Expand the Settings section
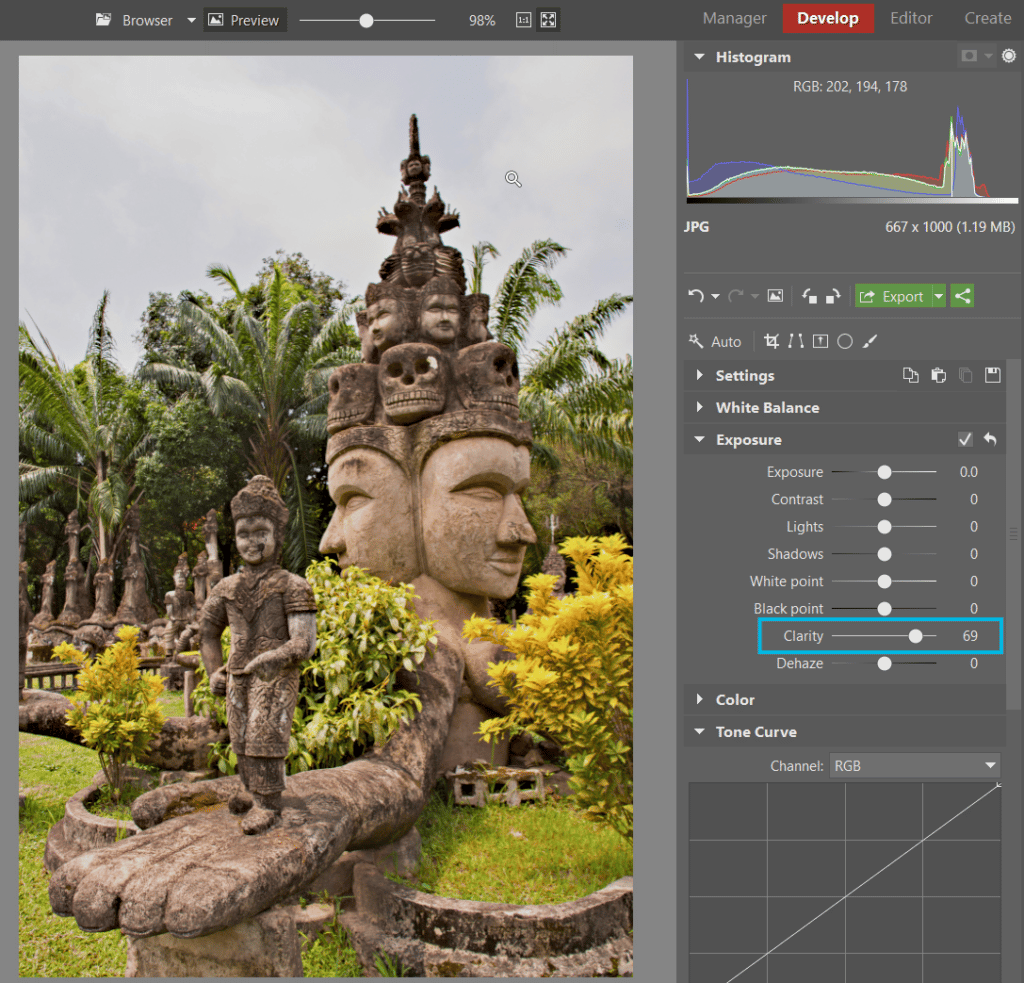This screenshot has width=1024, height=983. pyautogui.click(x=699, y=375)
